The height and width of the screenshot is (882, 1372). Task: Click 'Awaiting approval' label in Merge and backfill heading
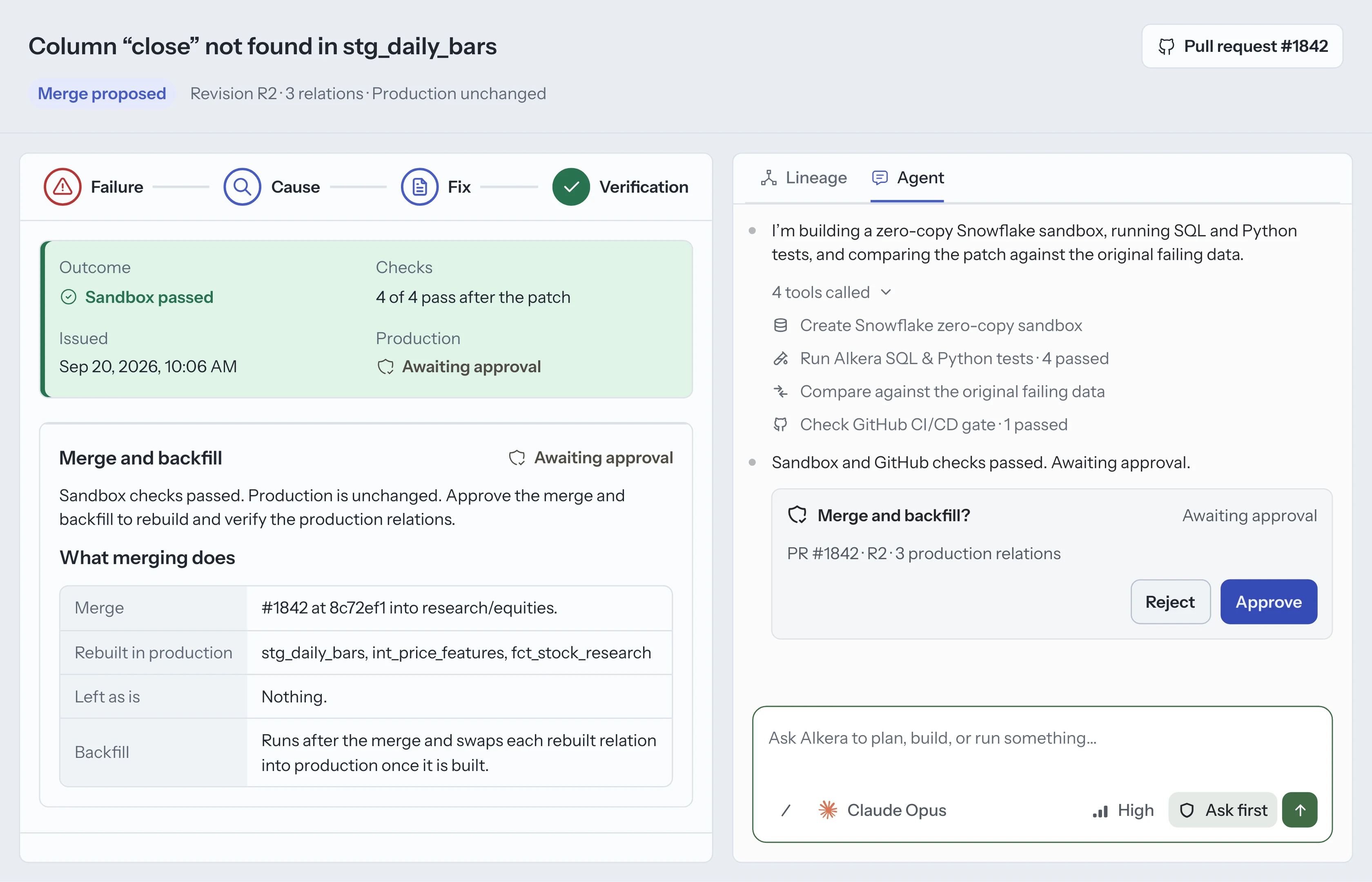604,458
